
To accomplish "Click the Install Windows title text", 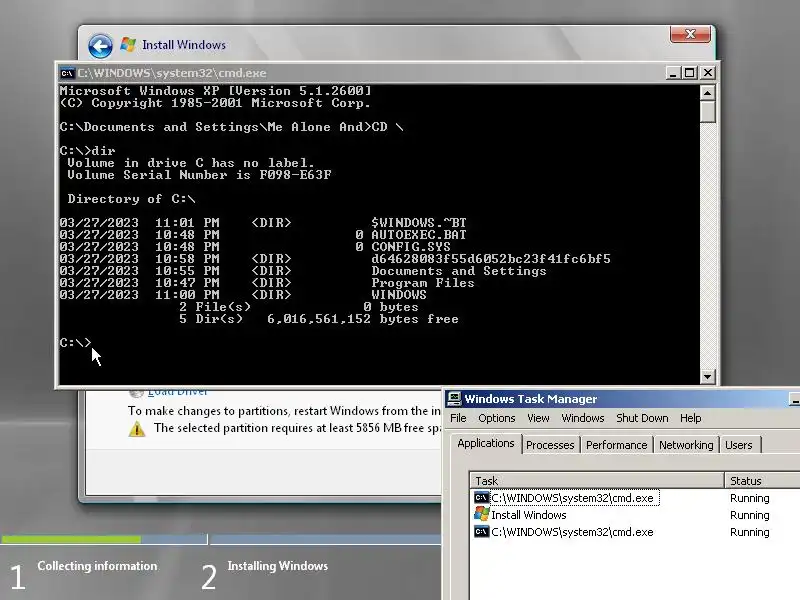I will click(184, 45).
